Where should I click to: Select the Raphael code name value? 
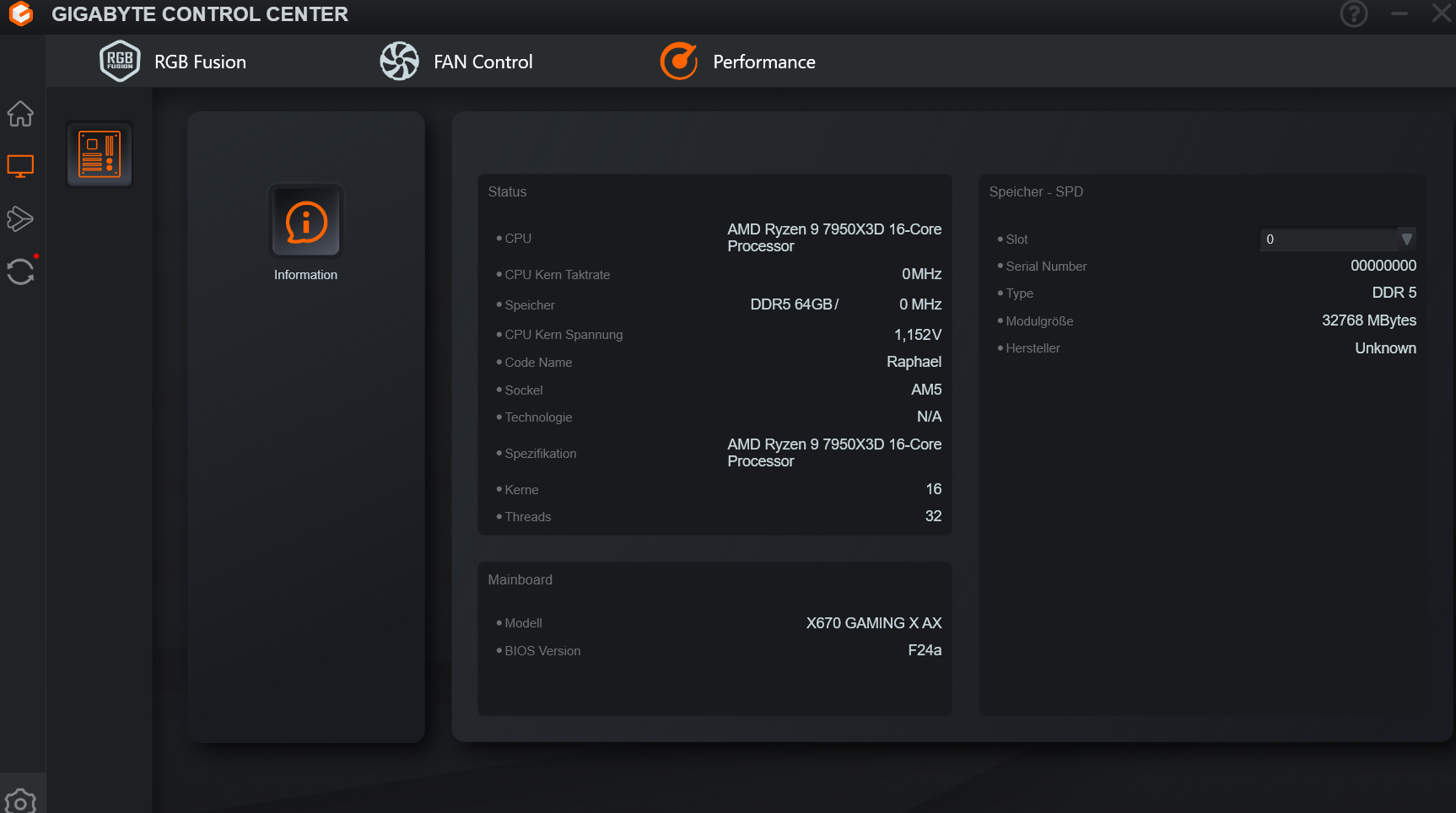click(x=914, y=362)
